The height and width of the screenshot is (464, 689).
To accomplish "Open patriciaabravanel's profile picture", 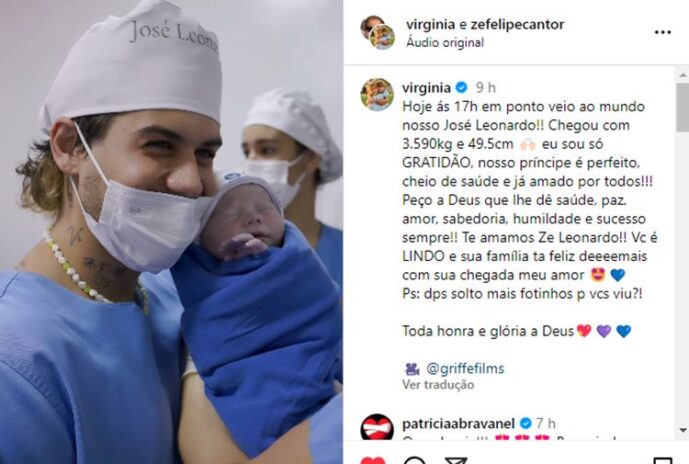I will [x=377, y=428].
